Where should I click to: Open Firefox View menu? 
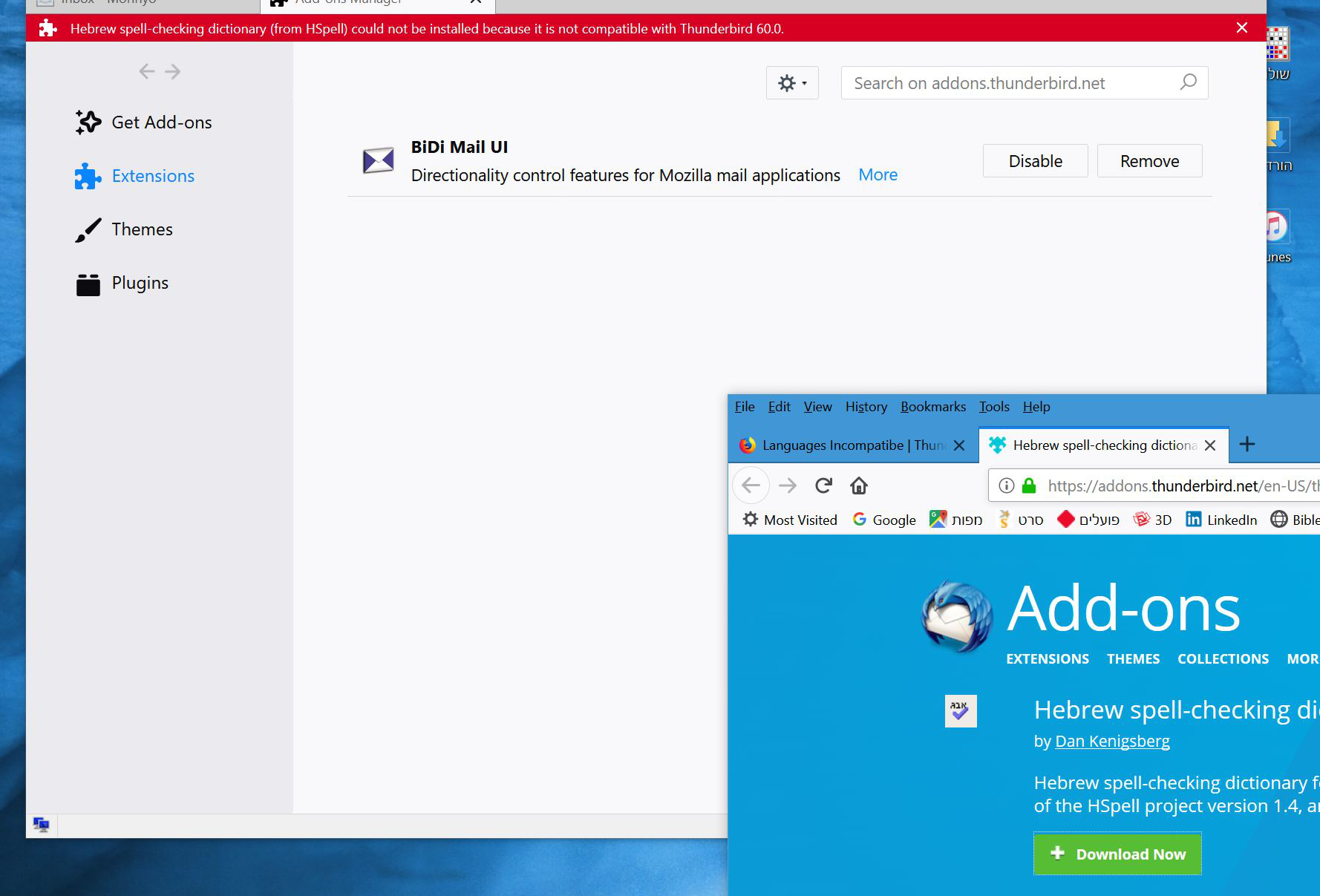click(x=817, y=407)
